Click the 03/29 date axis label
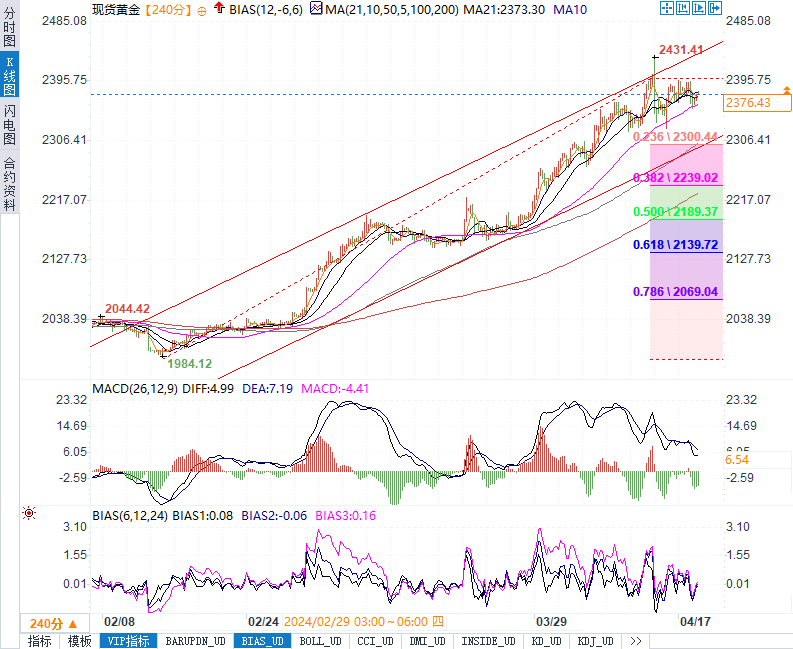 click(x=551, y=622)
